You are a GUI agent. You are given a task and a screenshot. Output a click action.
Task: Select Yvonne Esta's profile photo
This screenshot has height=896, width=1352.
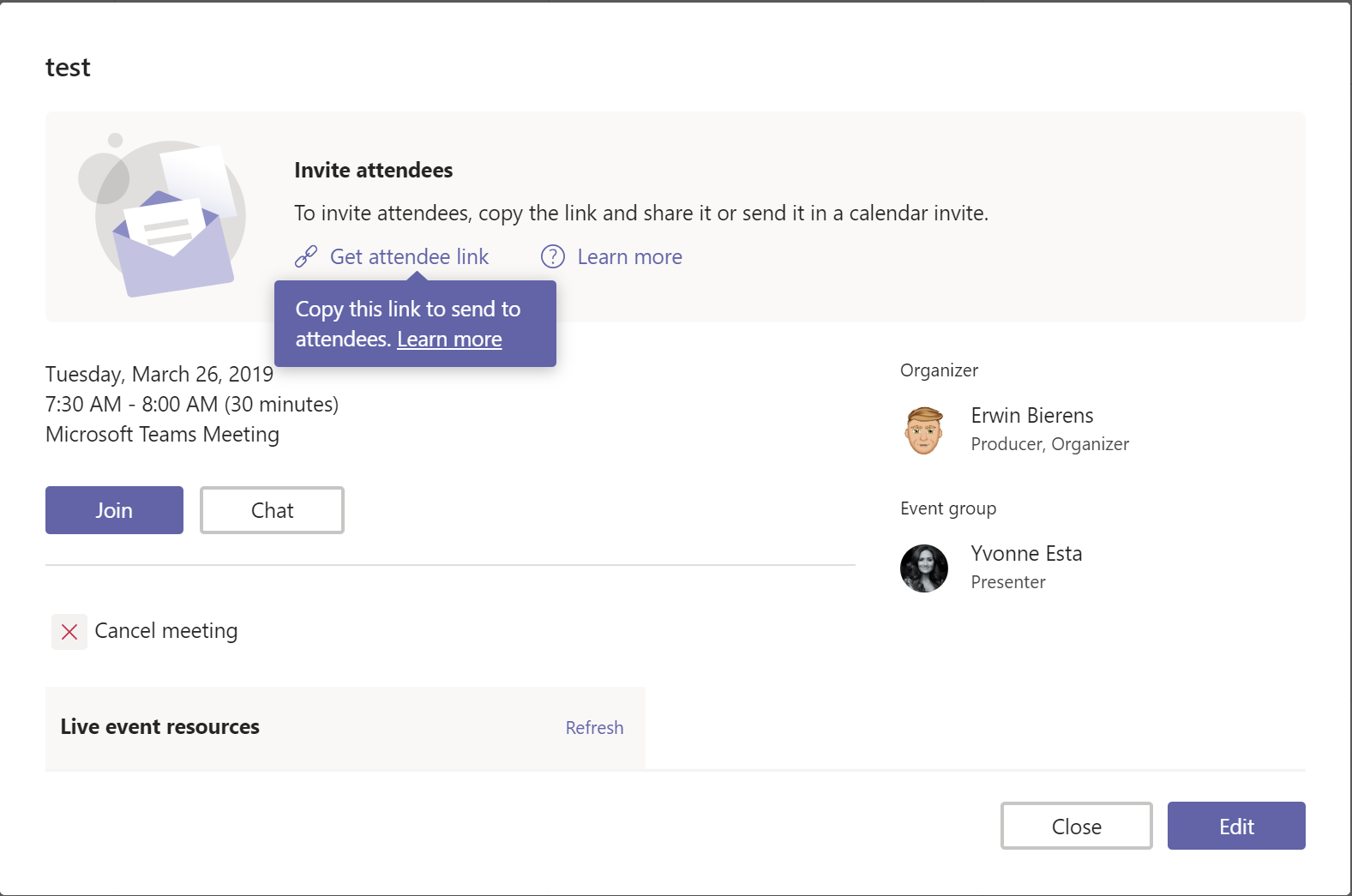(x=924, y=568)
